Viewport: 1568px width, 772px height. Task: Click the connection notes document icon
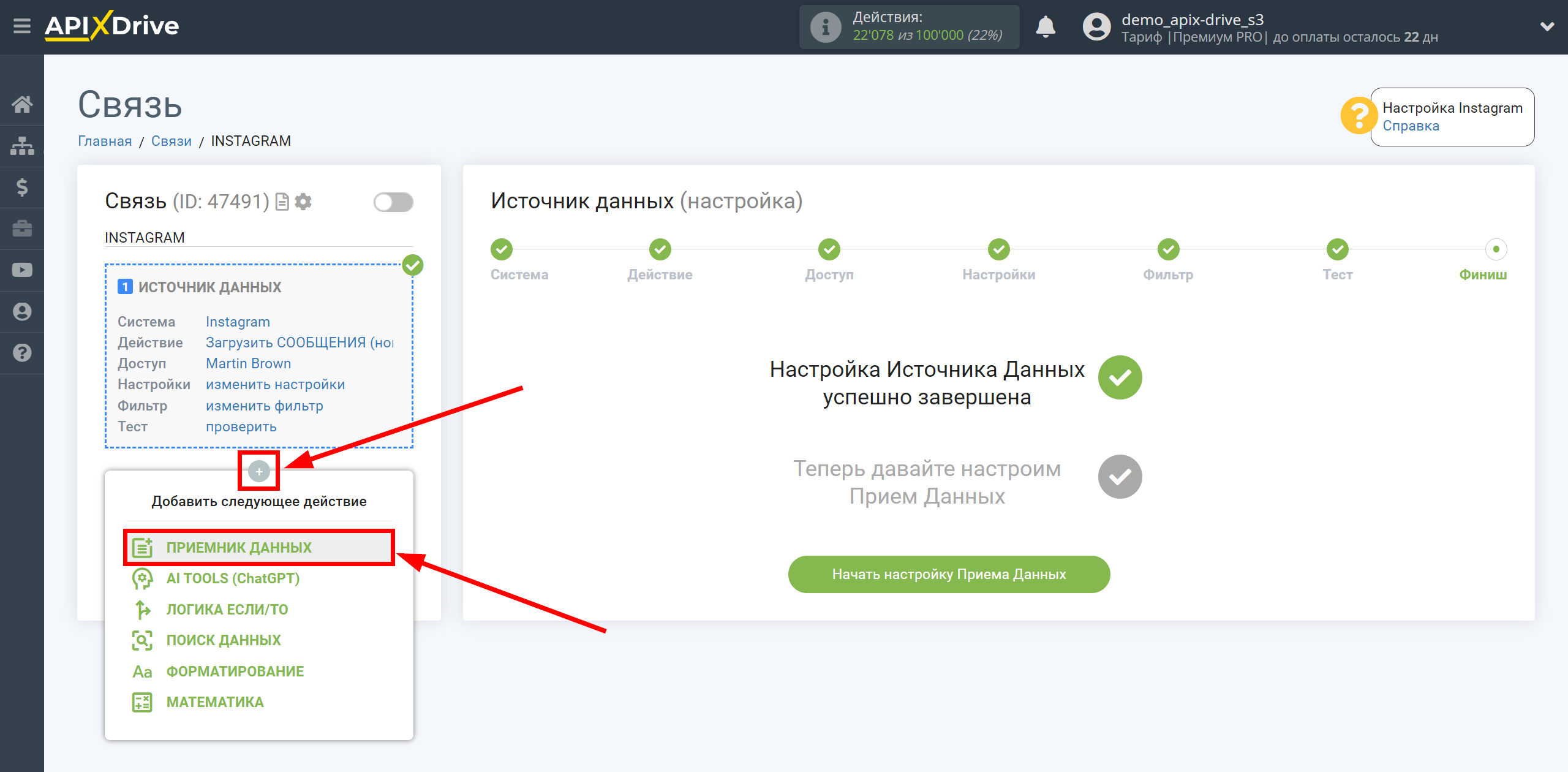282,202
